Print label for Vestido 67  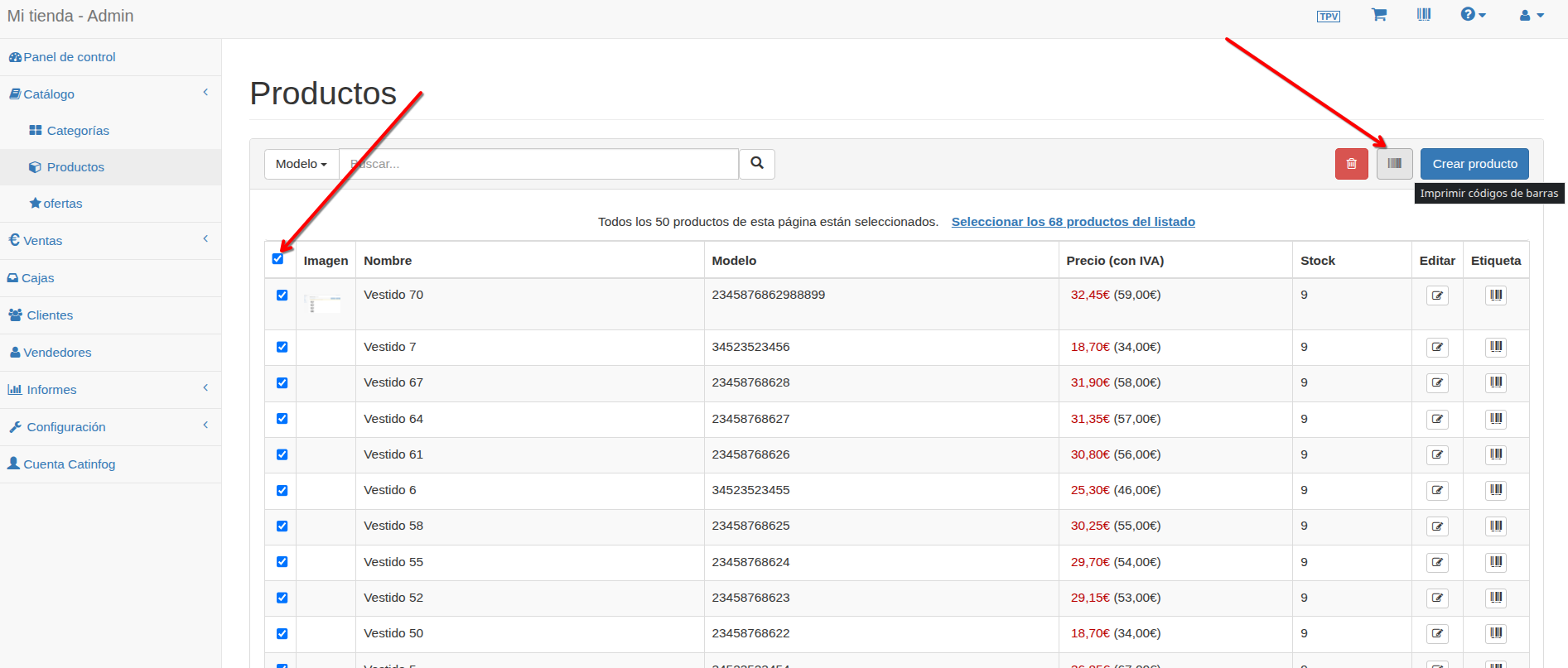[x=1495, y=382]
